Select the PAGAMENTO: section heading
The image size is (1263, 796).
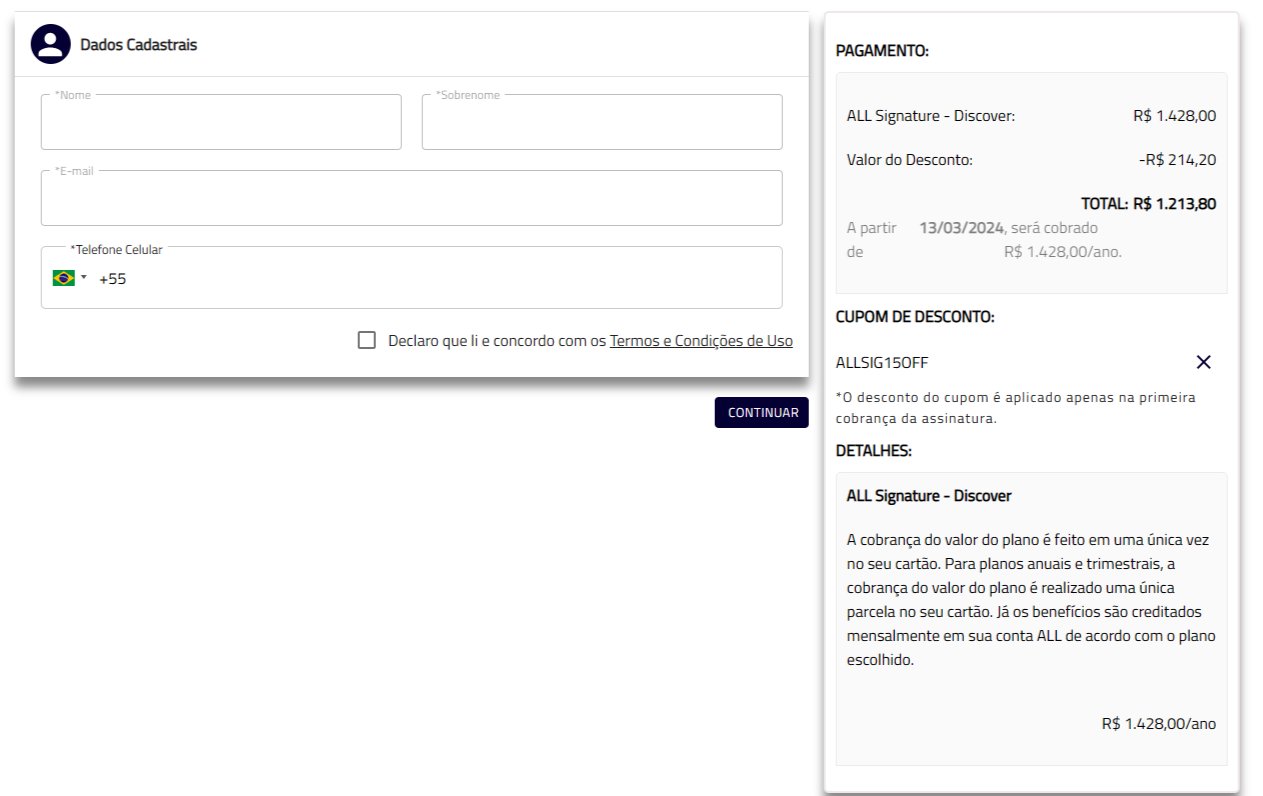pyautogui.click(x=882, y=51)
